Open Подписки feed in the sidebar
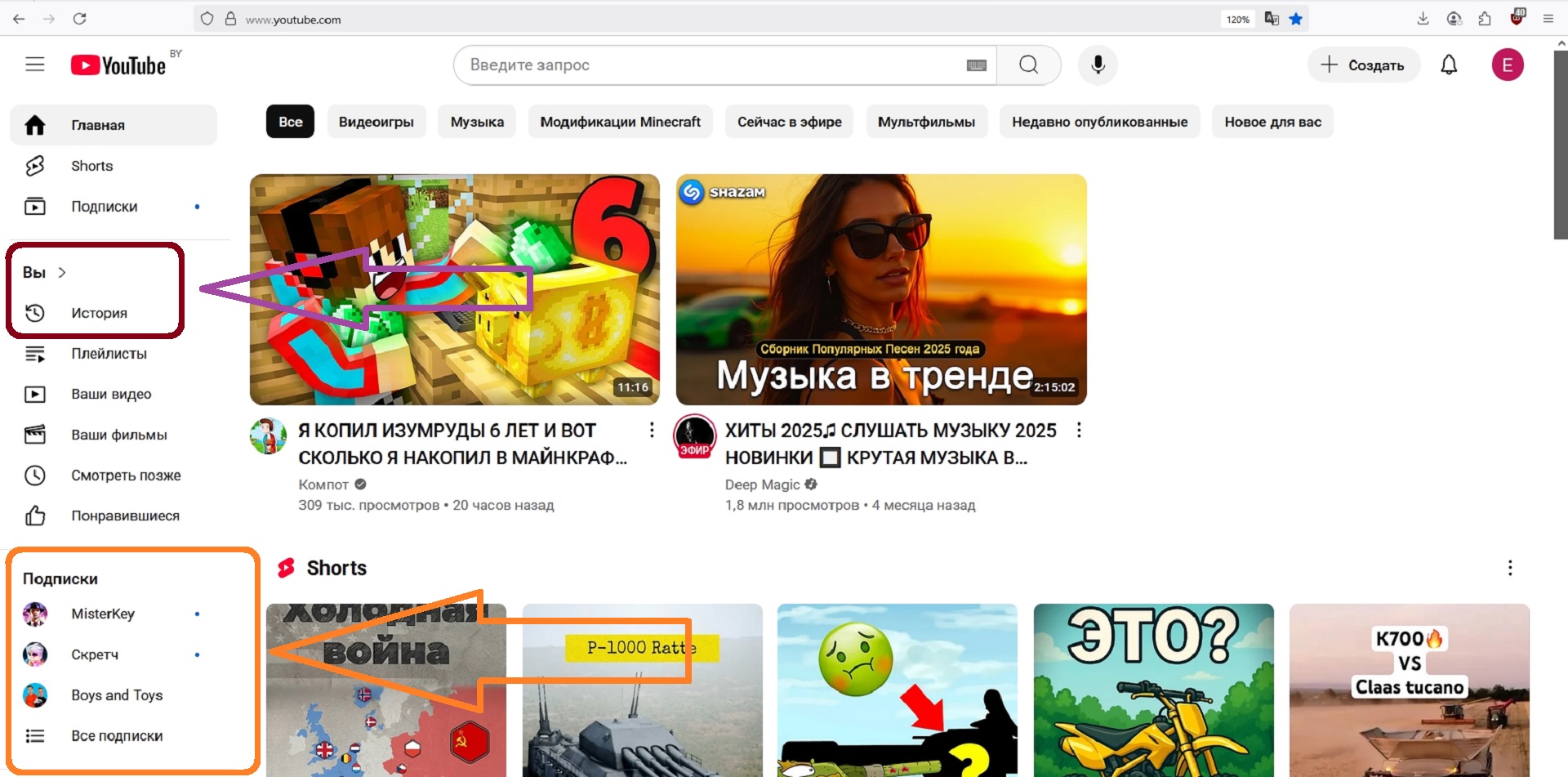Viewport: 1568px width, 777px height. (114, 207)
